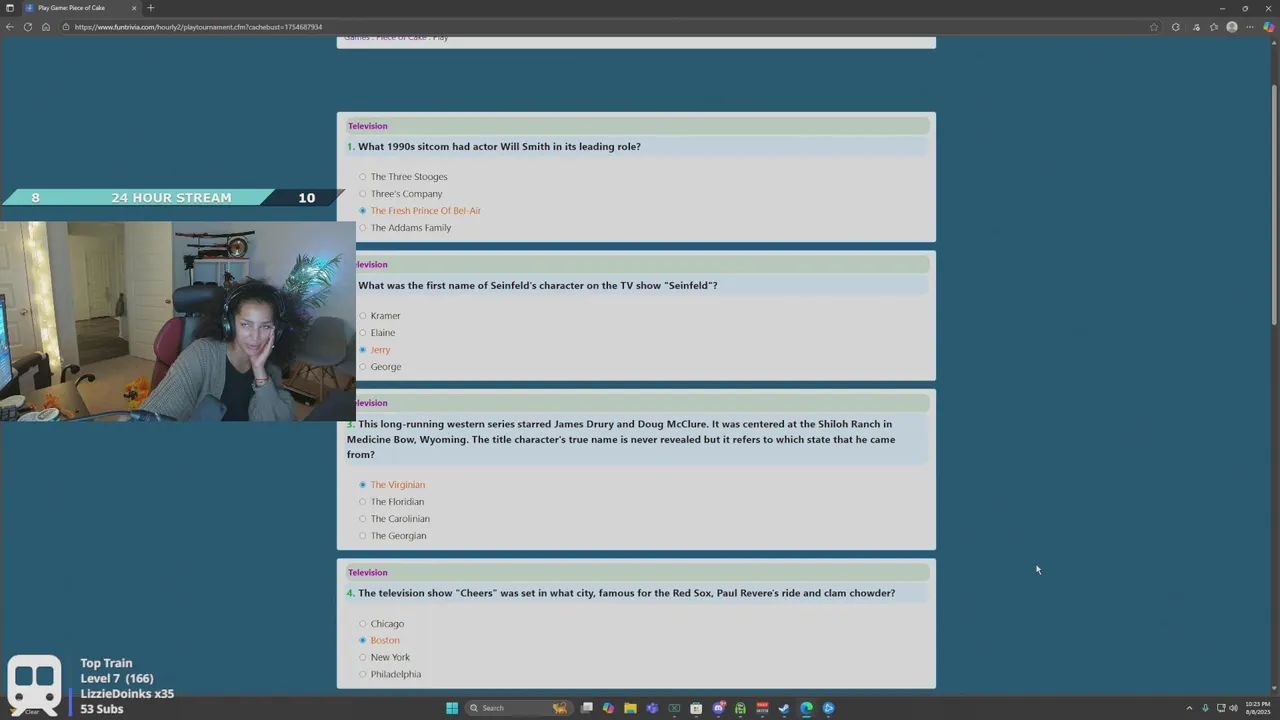The height and width of the screenshot is (720, 1280).
Task: Click question 1 text about Will Smith
Action: tap(499, 147)
